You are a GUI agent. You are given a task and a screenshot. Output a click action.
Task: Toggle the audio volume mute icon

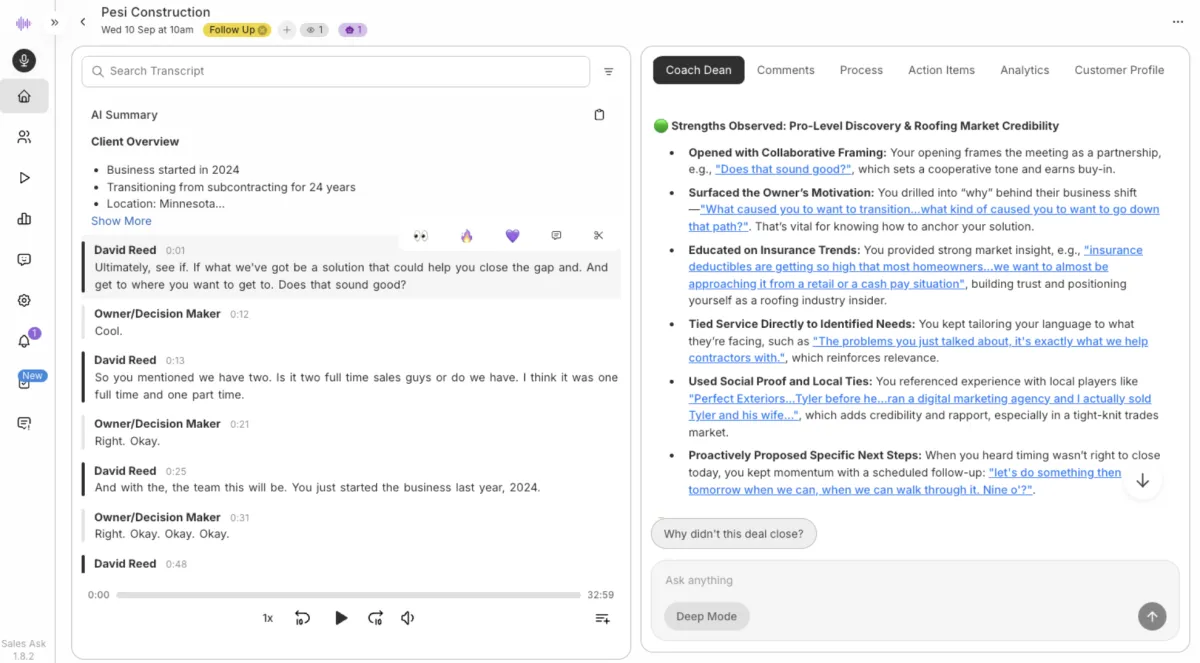[x=408, y=618]
